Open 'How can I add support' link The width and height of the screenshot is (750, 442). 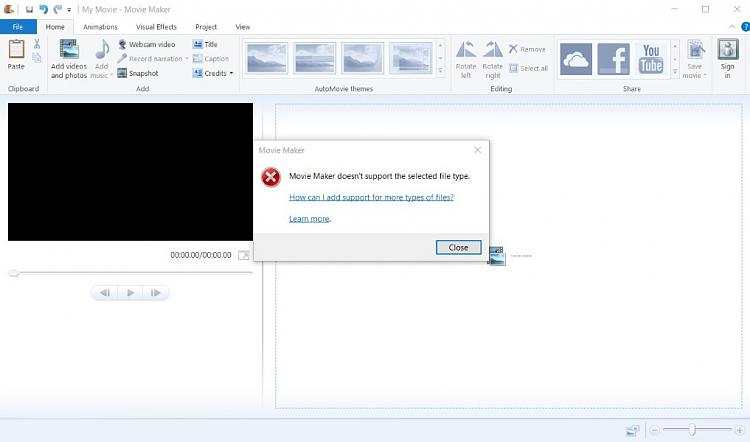371,197
